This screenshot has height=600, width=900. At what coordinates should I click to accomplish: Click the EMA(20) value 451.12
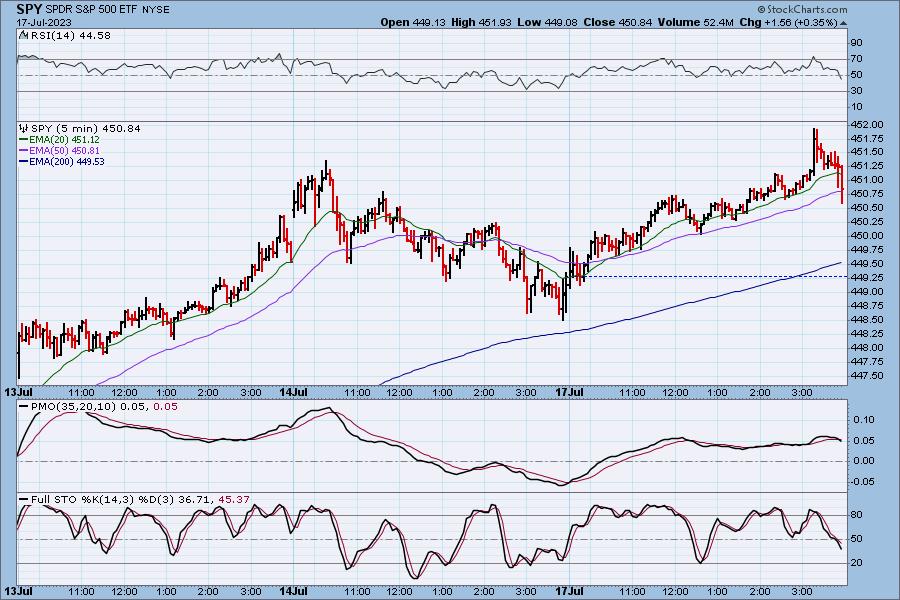[86, 140]
